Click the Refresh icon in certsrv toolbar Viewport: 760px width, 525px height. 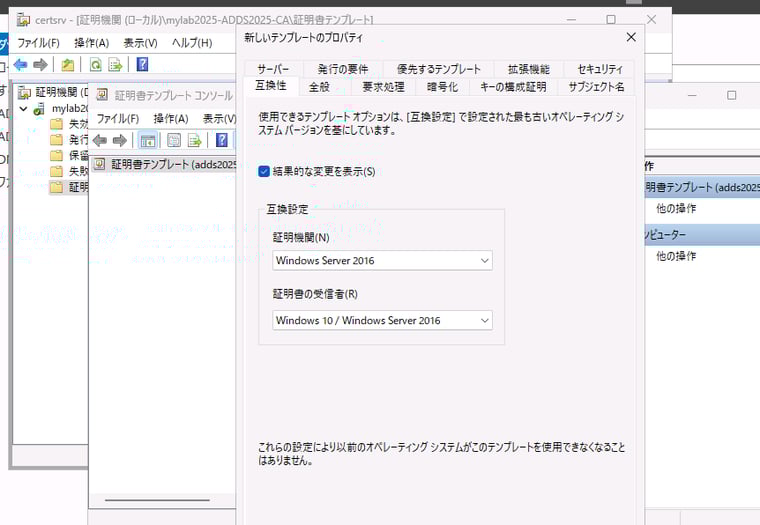point(95,64)
